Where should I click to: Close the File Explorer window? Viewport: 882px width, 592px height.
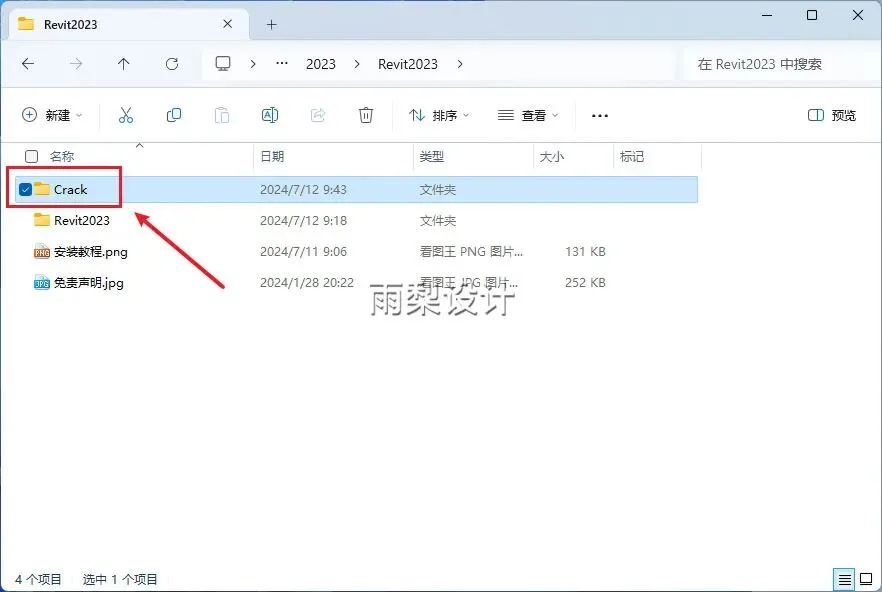pos(858,15)
